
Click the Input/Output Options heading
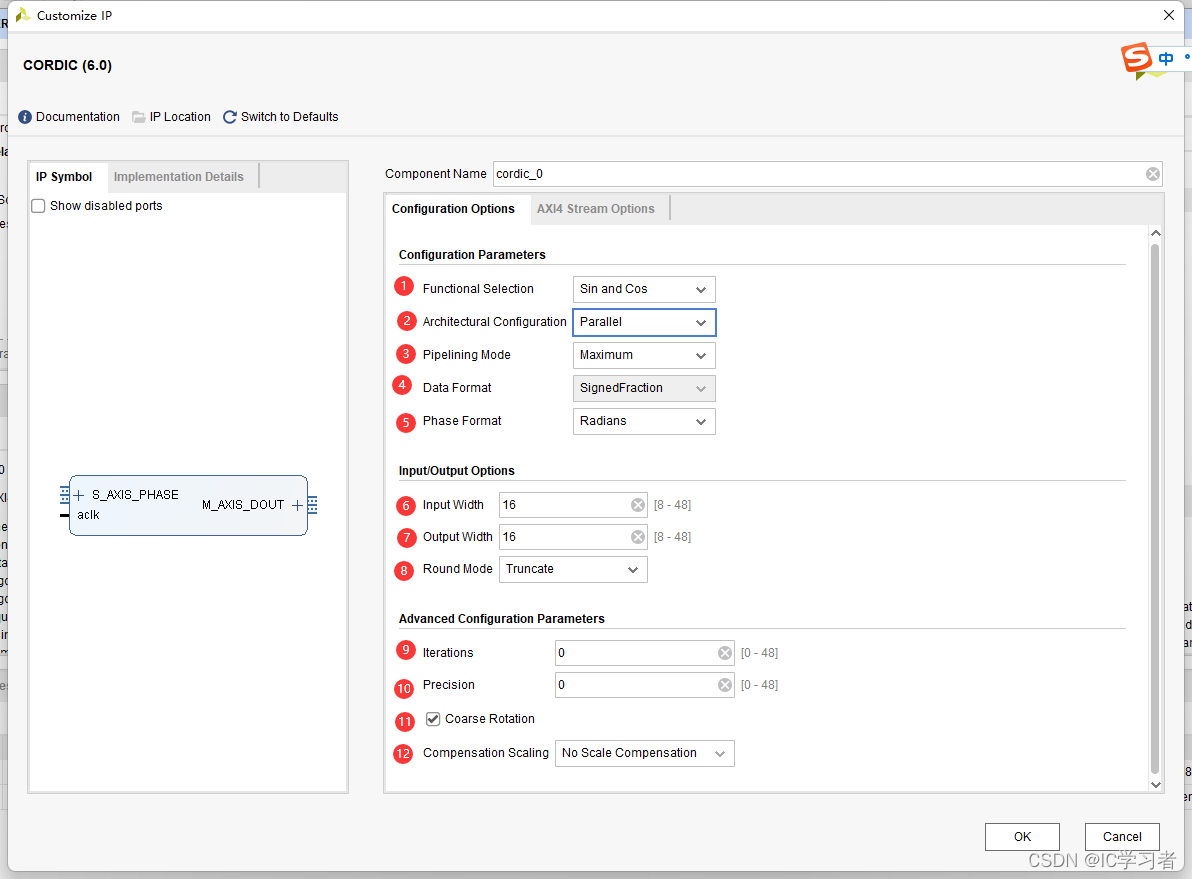point(457,471)
